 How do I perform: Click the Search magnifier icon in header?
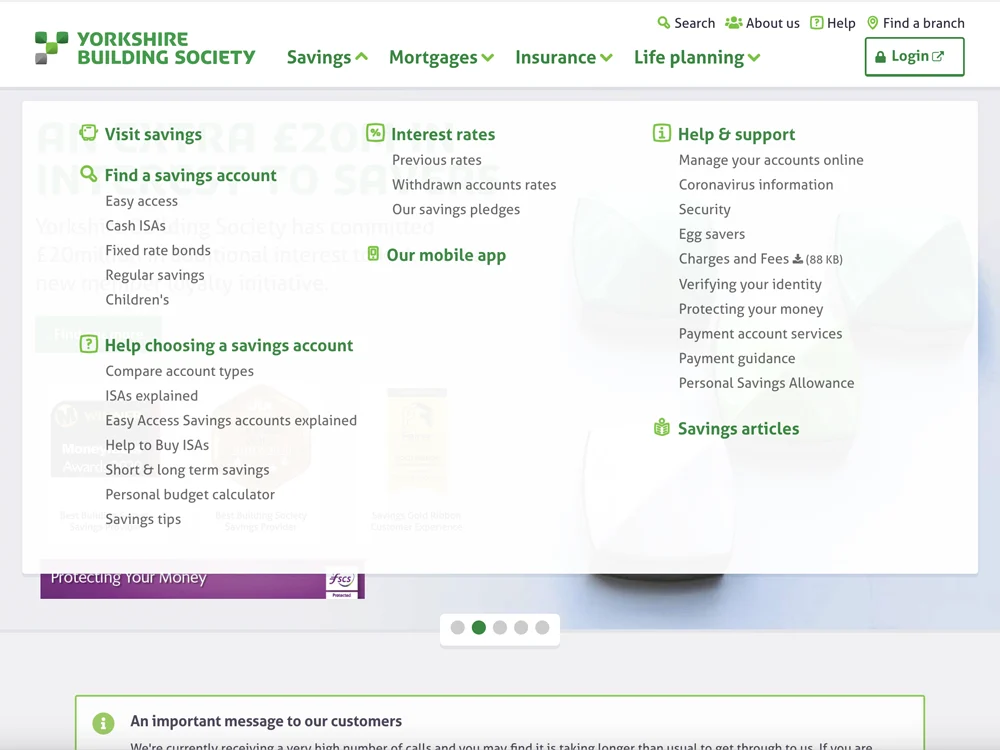tap(663, 23)
